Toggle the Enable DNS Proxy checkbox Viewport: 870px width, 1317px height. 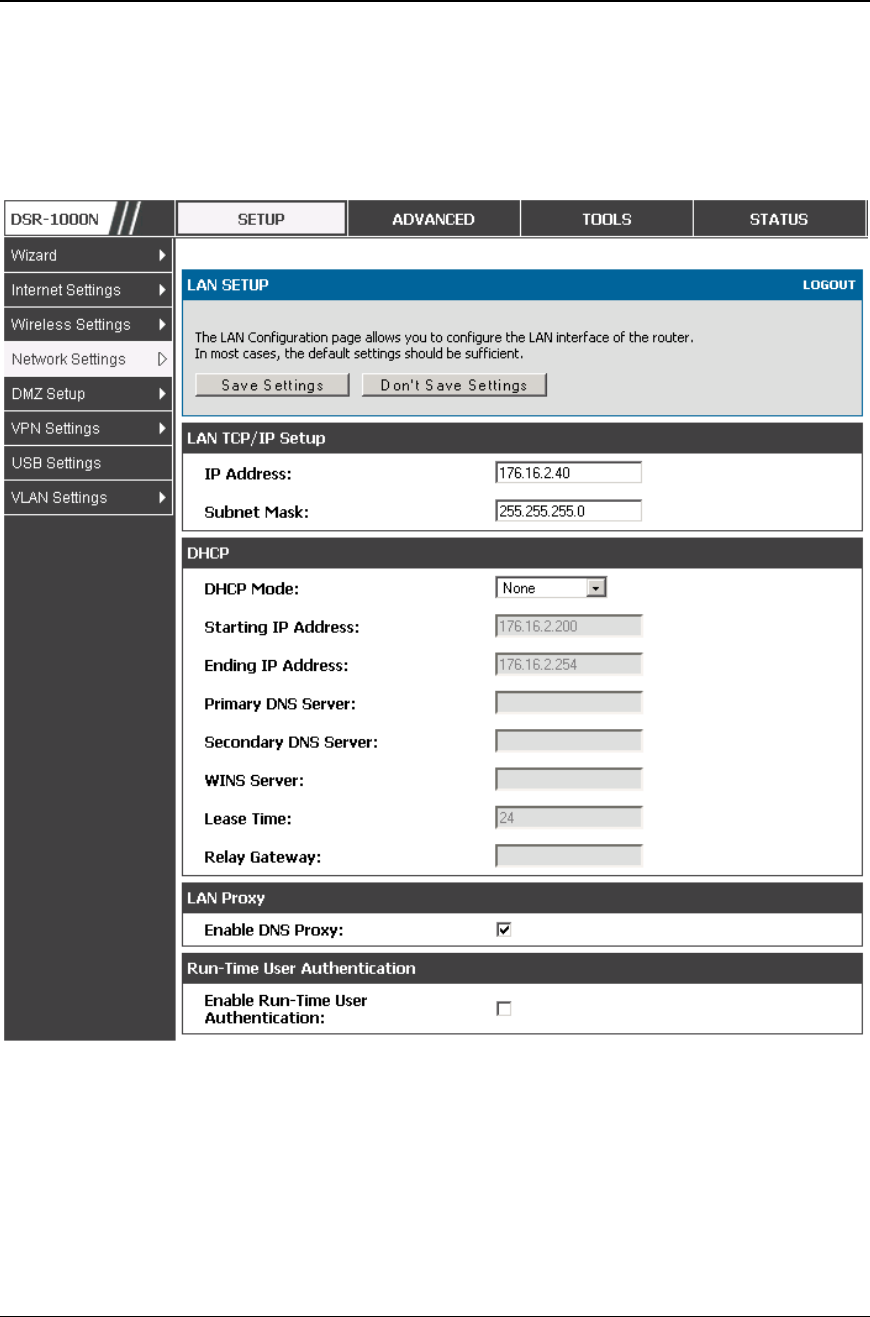(504, 930)
